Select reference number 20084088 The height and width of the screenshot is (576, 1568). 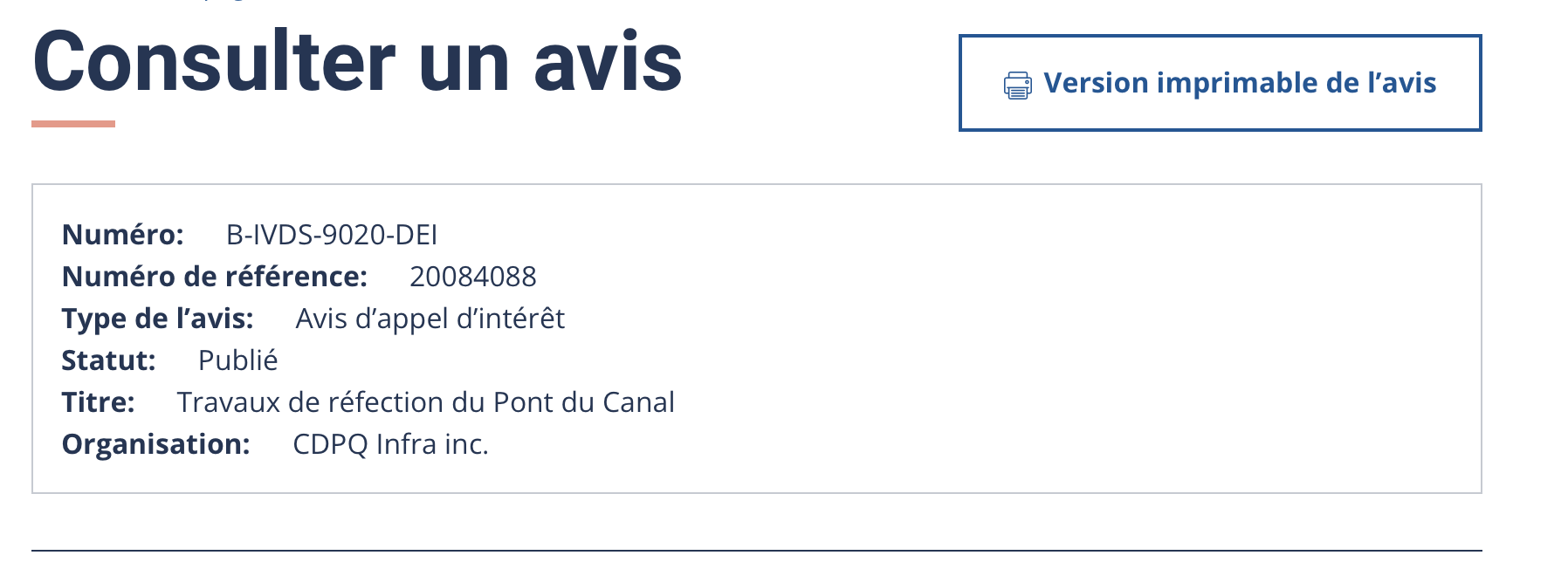pos(472,277)
